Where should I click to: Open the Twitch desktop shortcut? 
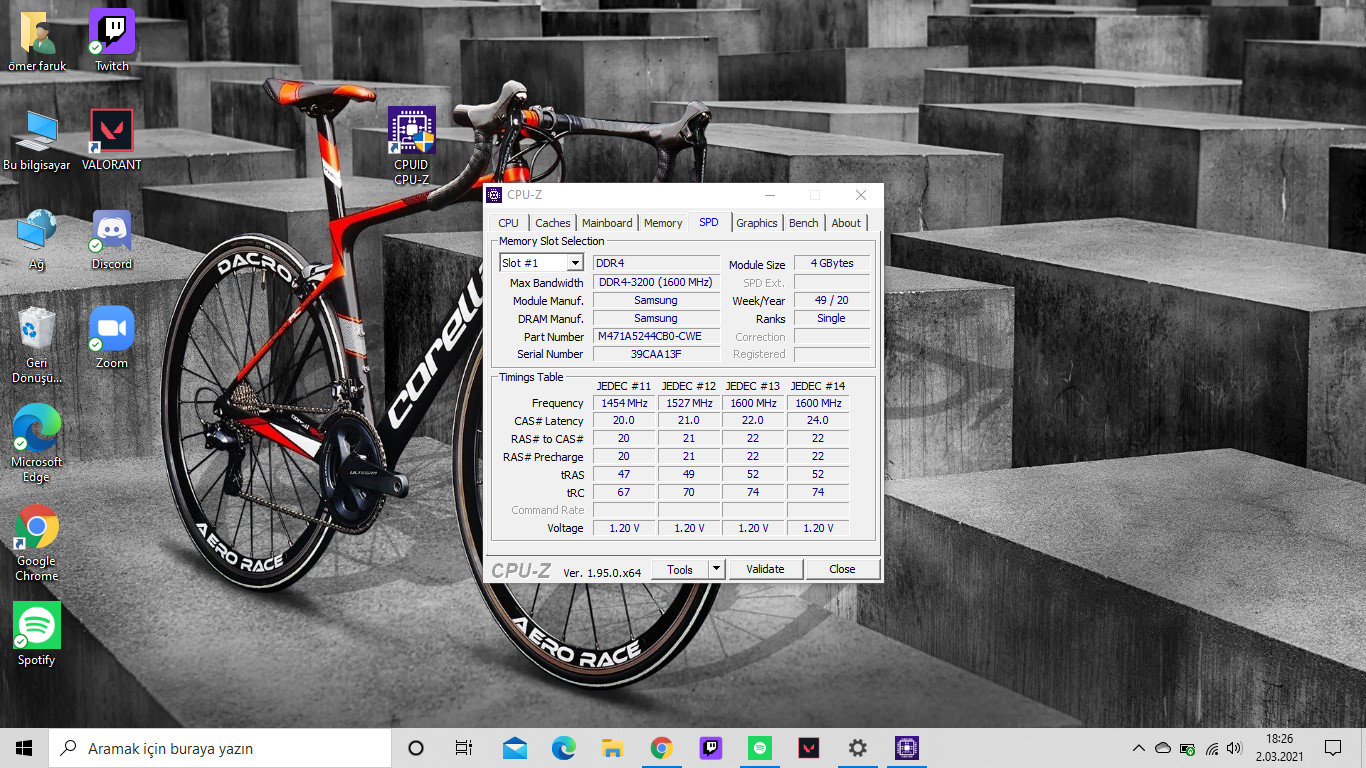pos(112,40)
